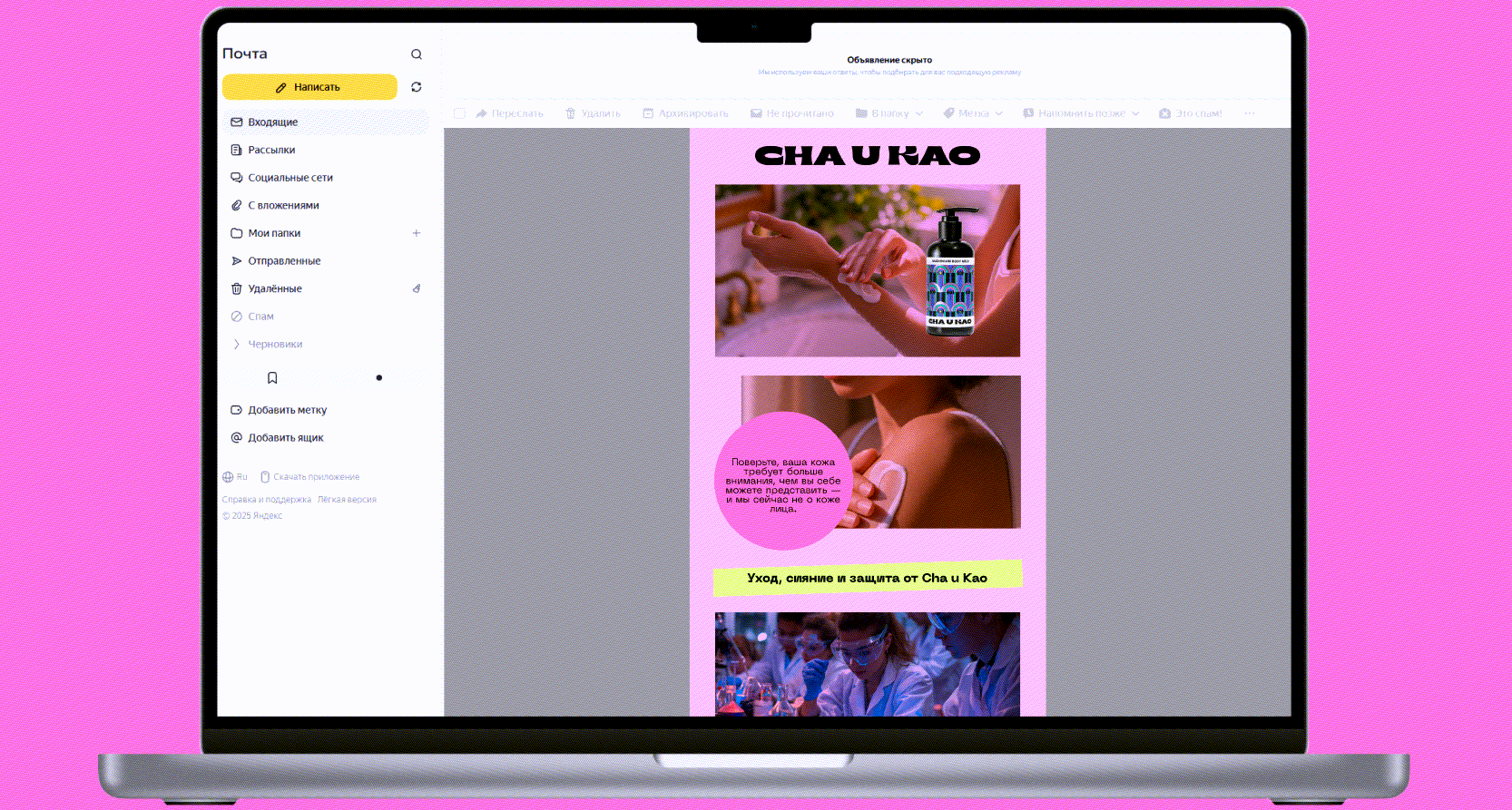Click the broom clean icon beside Удалённые
This screenshot has width=1512, height=810.
[417, 288]
